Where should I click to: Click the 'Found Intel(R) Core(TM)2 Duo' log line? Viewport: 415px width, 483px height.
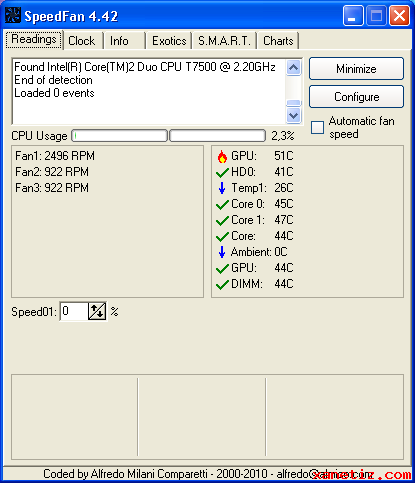coord(145,67)
